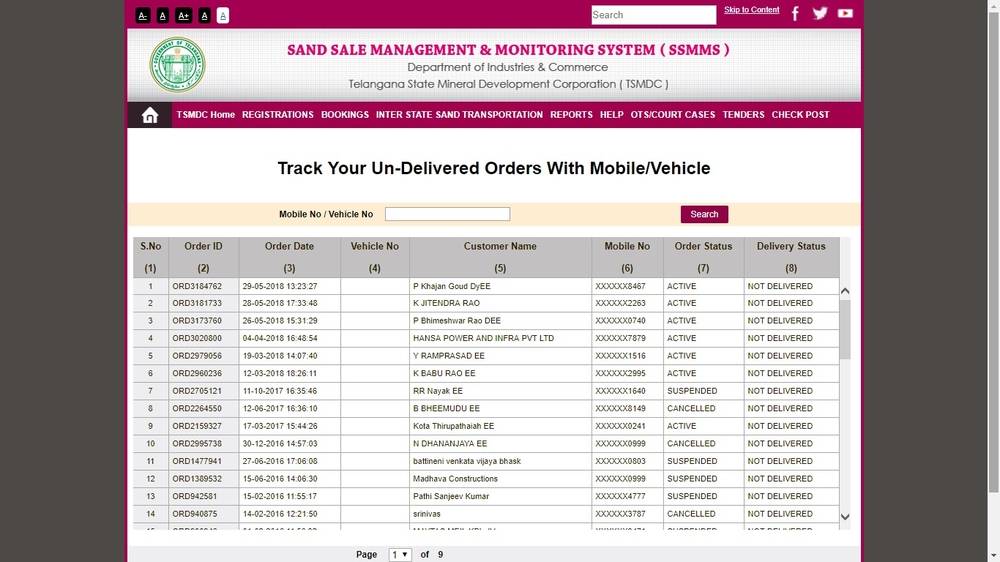Open the Facebook page icon
The height and width of the screenshot is (562, 1000).
(x=796, y=14)
